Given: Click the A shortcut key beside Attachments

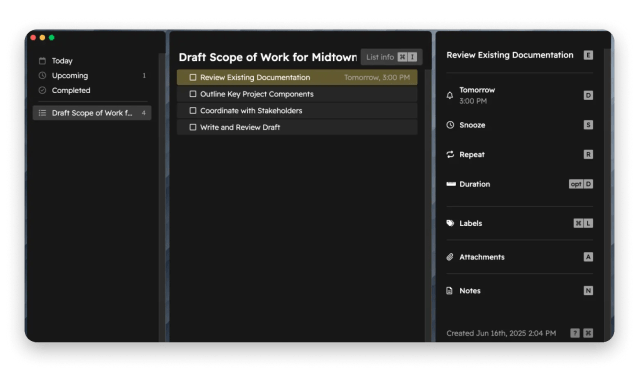Looking at the screenshot, I should point(588,257).
